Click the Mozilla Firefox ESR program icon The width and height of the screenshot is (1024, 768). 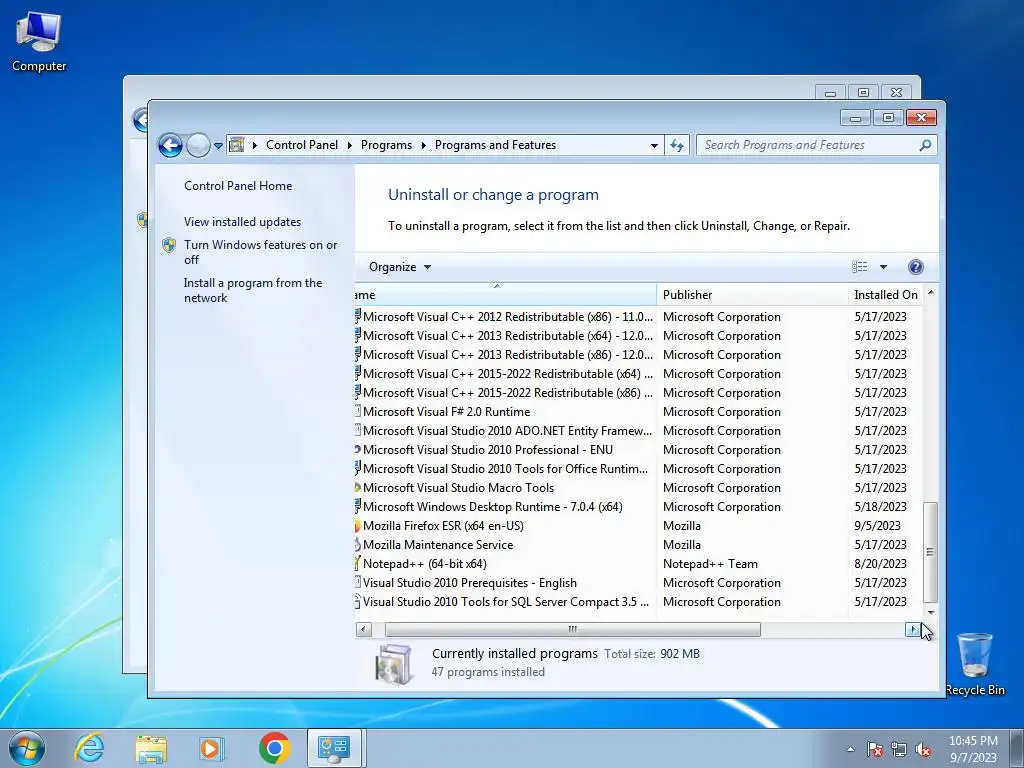click(357, 526)
